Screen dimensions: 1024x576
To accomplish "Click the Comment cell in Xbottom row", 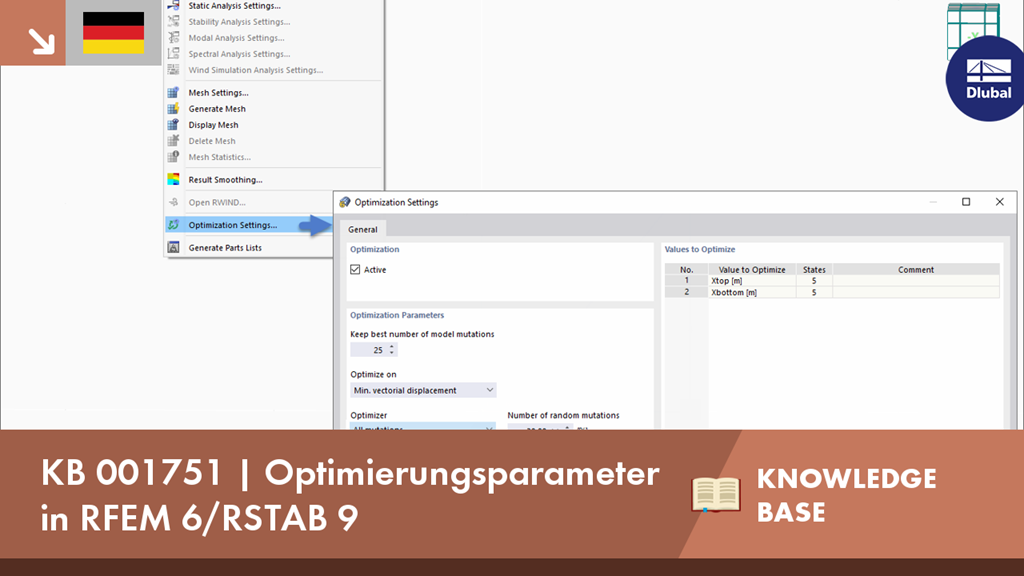I will point(916,293).
